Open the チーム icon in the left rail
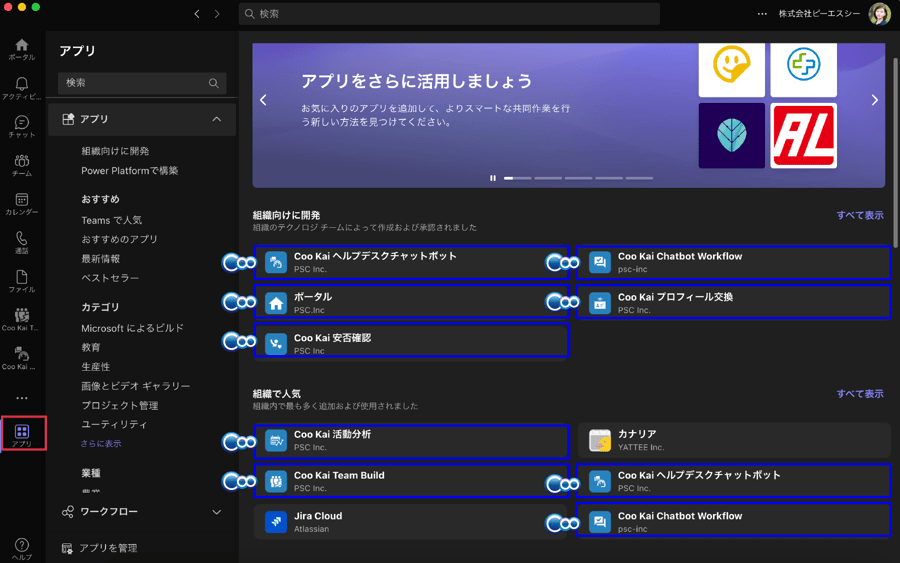 click(x=22, y=165)
